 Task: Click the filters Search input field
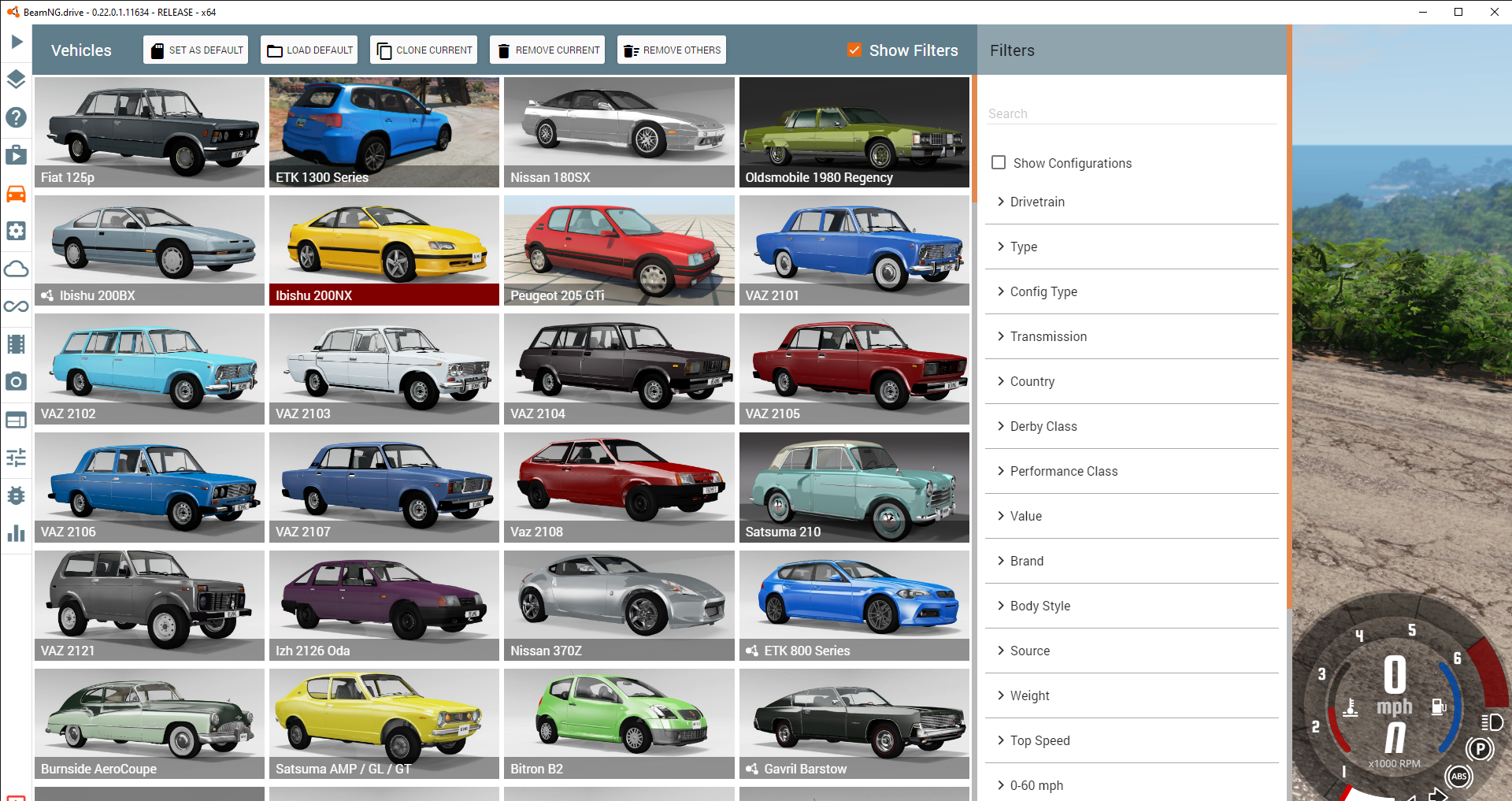(x=1132, y=113)
